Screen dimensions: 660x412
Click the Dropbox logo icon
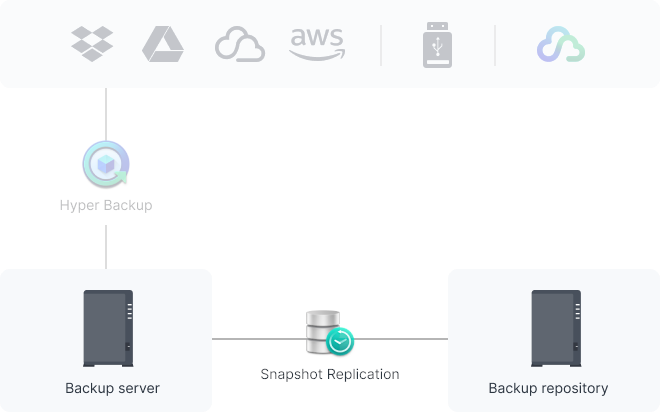click(x=92, y=44)
